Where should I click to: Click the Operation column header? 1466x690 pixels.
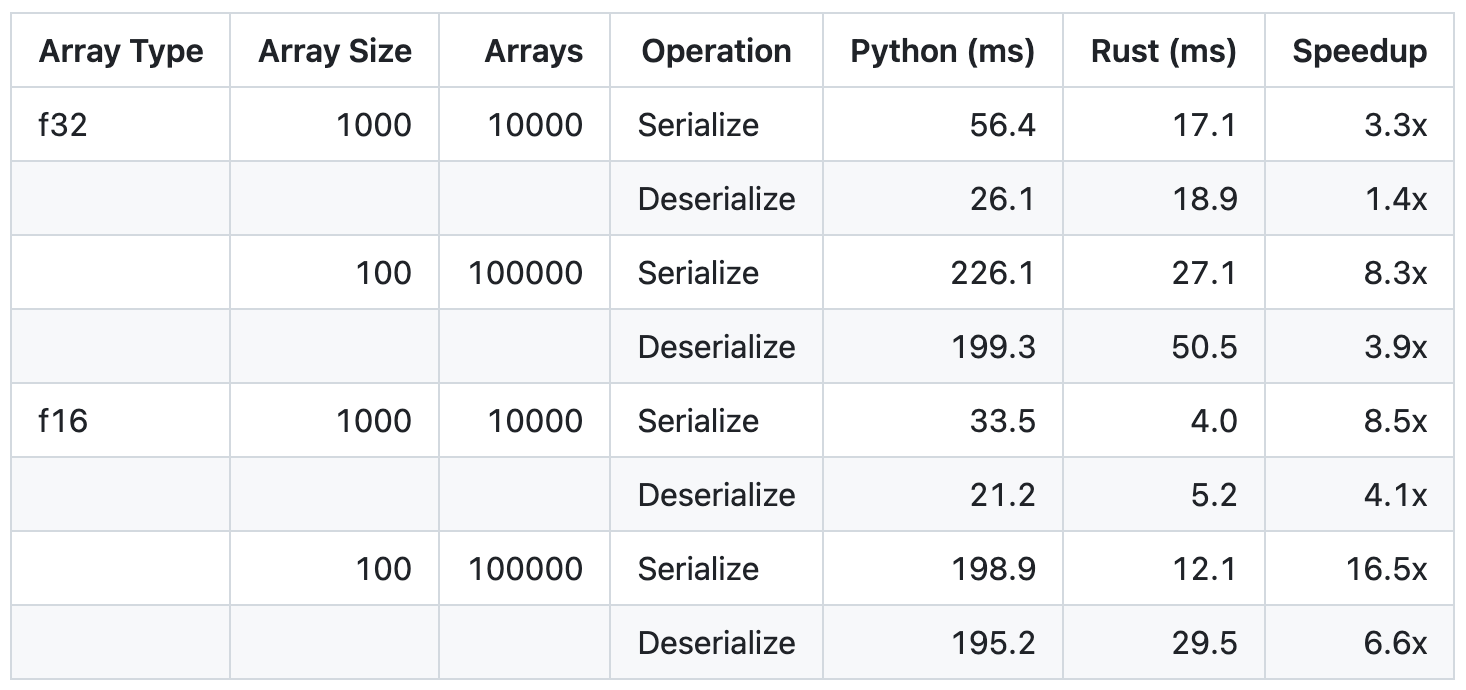[x=716, y=51]
